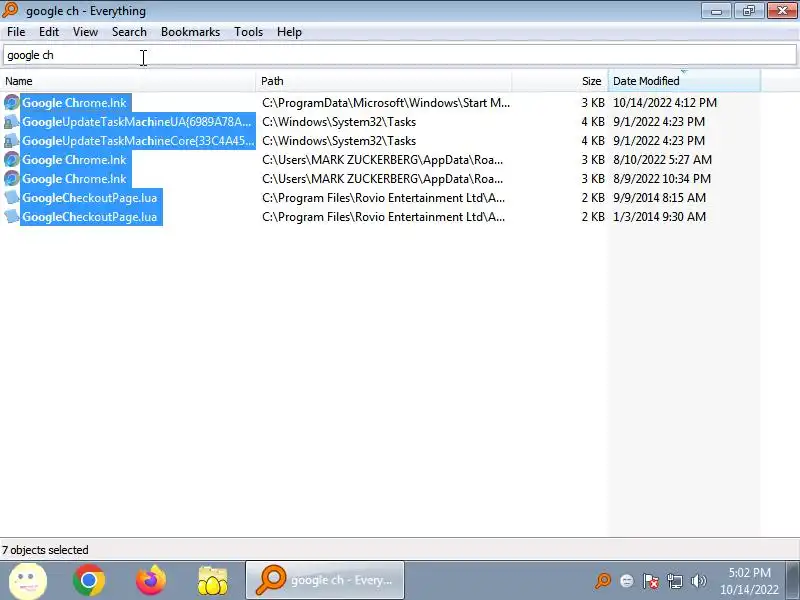Open the taskbar clock showing 5:02 PM

(749, 581)
